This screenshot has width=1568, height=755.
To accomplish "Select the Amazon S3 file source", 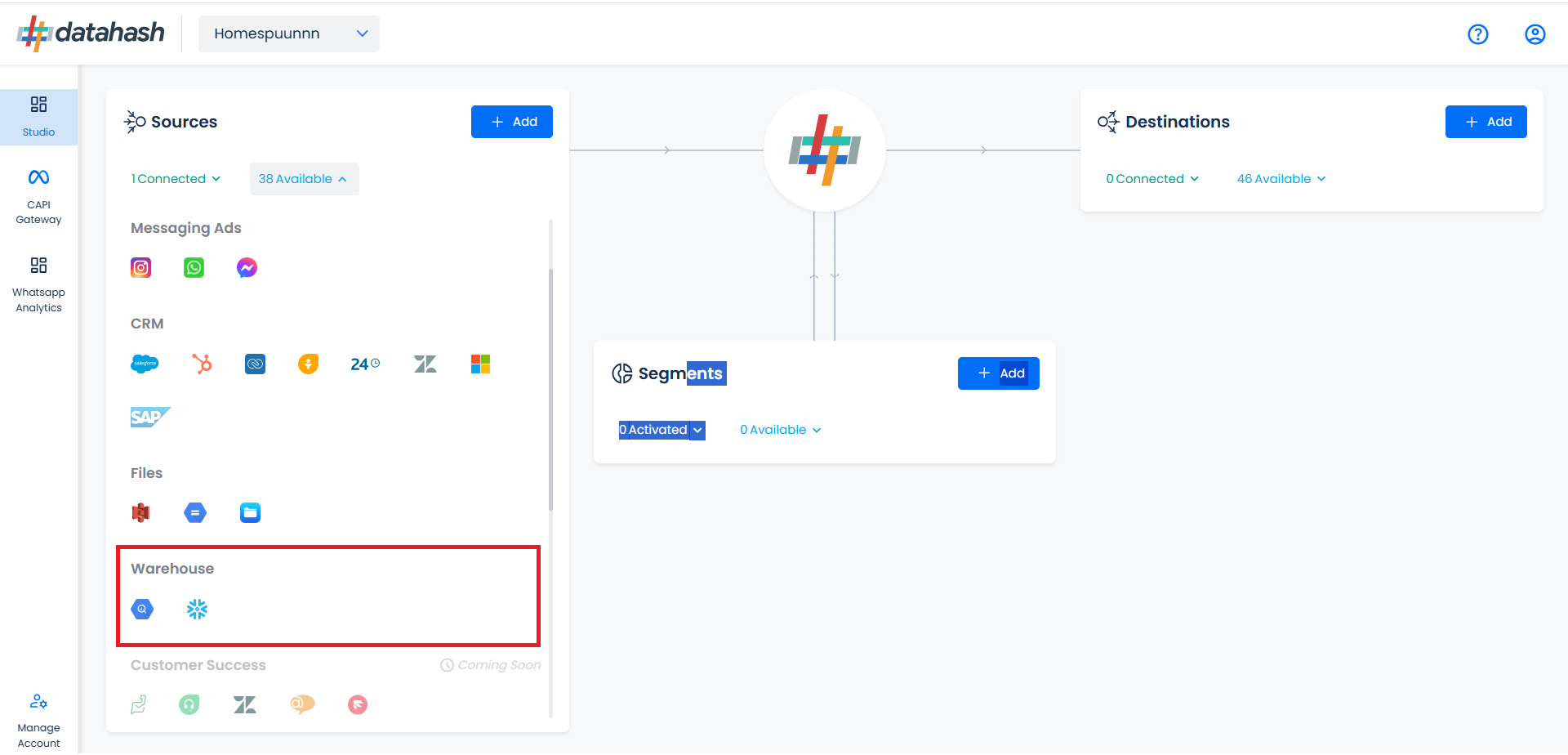I will click(141, 513).
